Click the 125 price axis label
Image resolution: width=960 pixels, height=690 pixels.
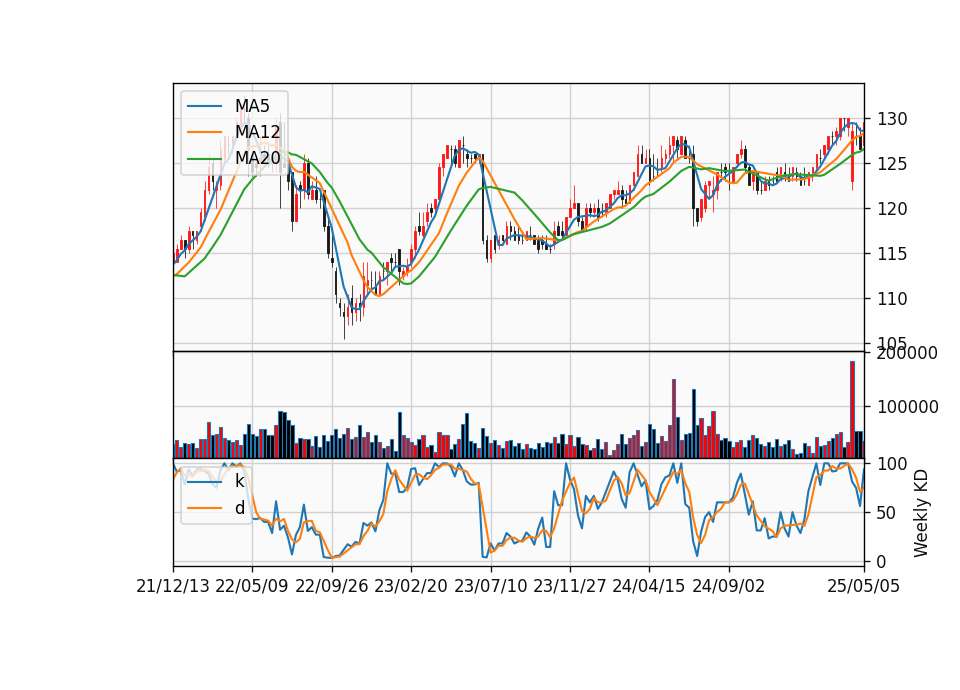[892, 164]
